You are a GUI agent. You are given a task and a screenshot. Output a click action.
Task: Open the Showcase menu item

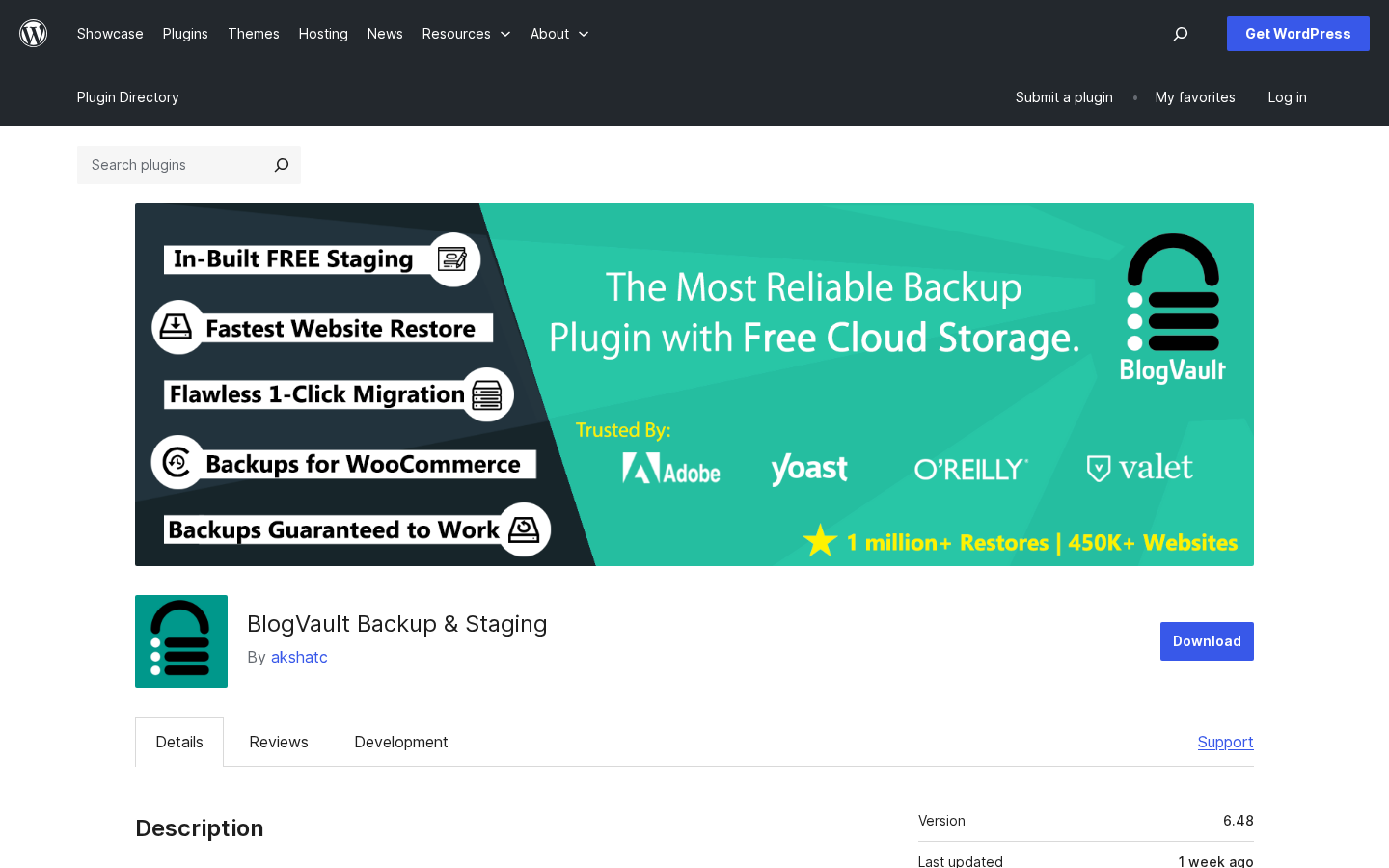[x=110, y=34]
